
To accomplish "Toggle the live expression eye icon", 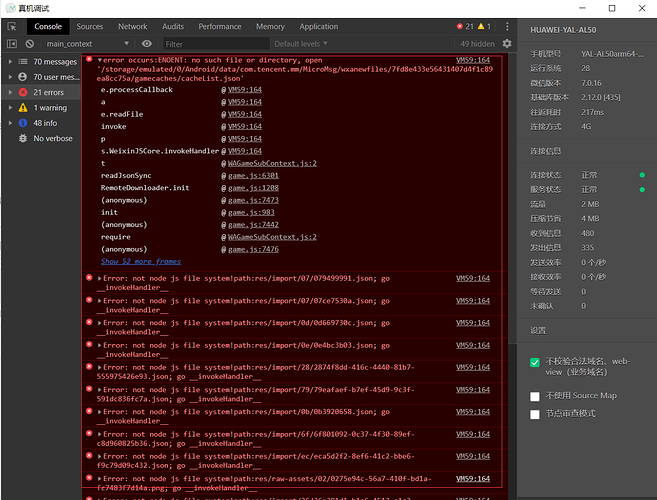I will [147, 44].
